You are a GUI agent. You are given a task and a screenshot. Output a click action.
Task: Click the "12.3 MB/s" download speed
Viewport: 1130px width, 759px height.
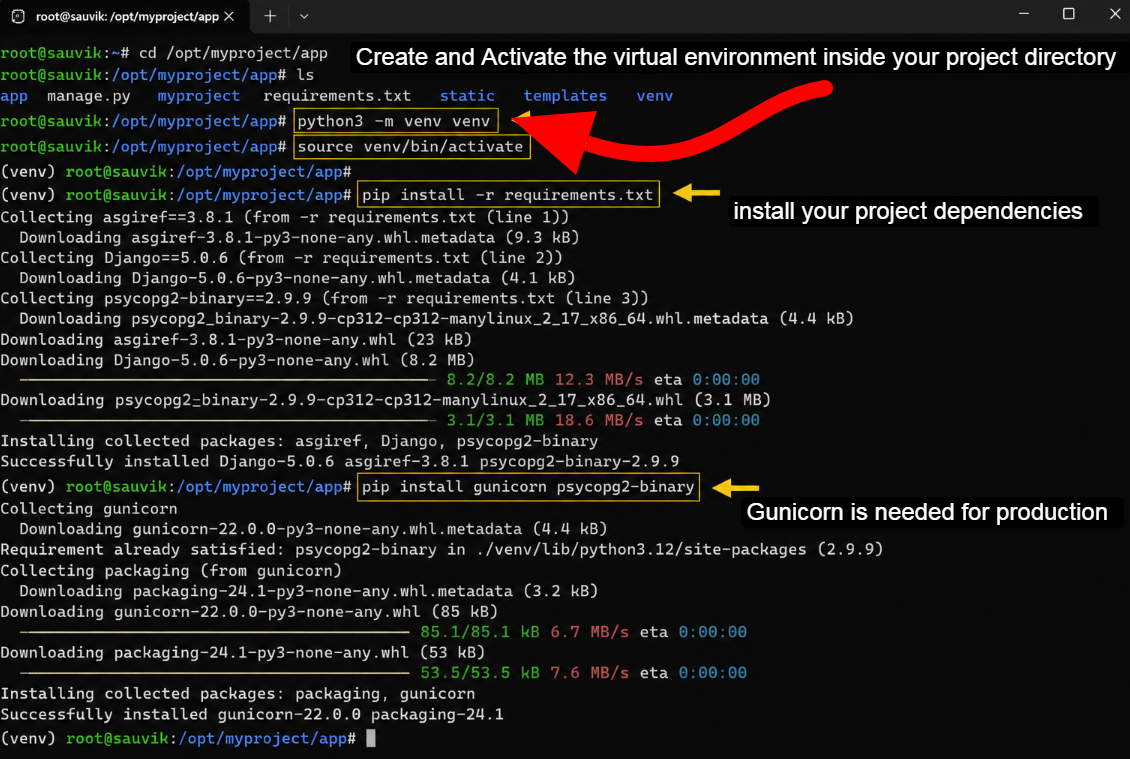coord(598,380)
